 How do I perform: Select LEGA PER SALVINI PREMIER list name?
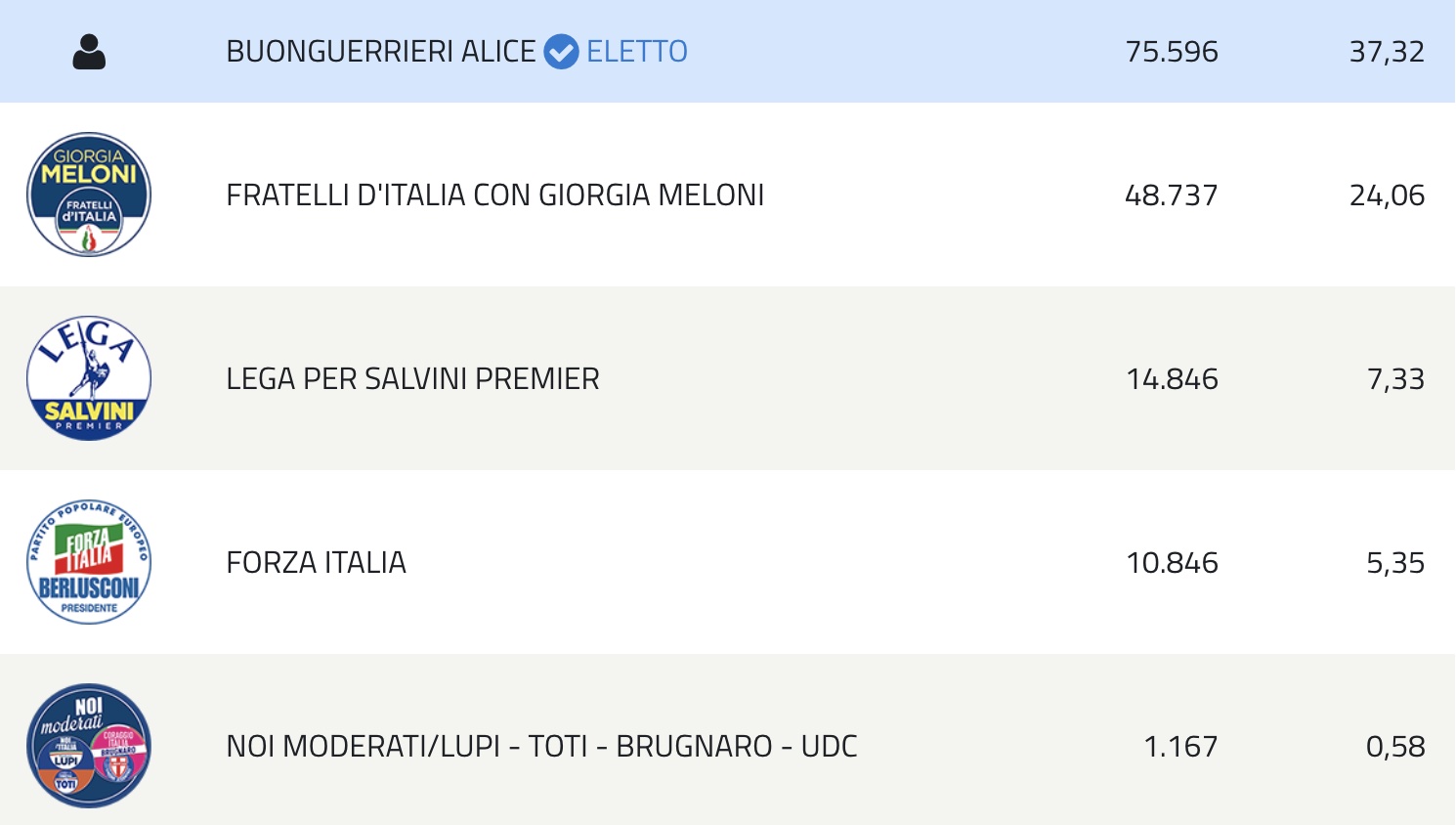(x=413, y=379)
